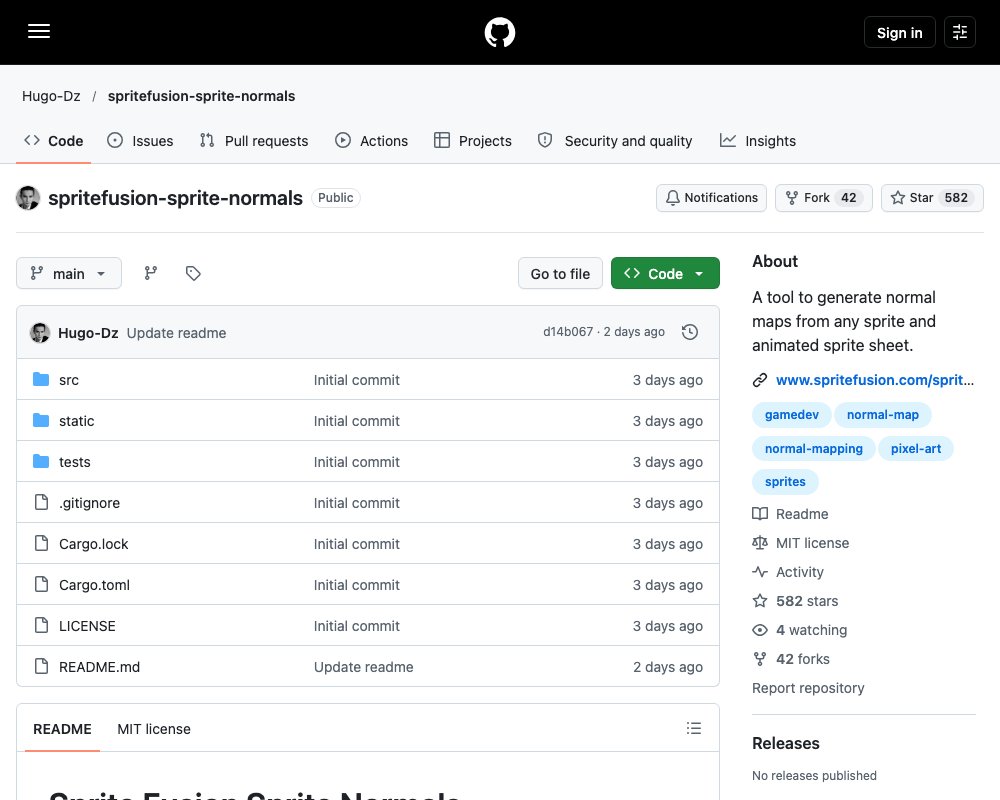
Task: Open README outline list icon
Action: (x=694, y=729)
